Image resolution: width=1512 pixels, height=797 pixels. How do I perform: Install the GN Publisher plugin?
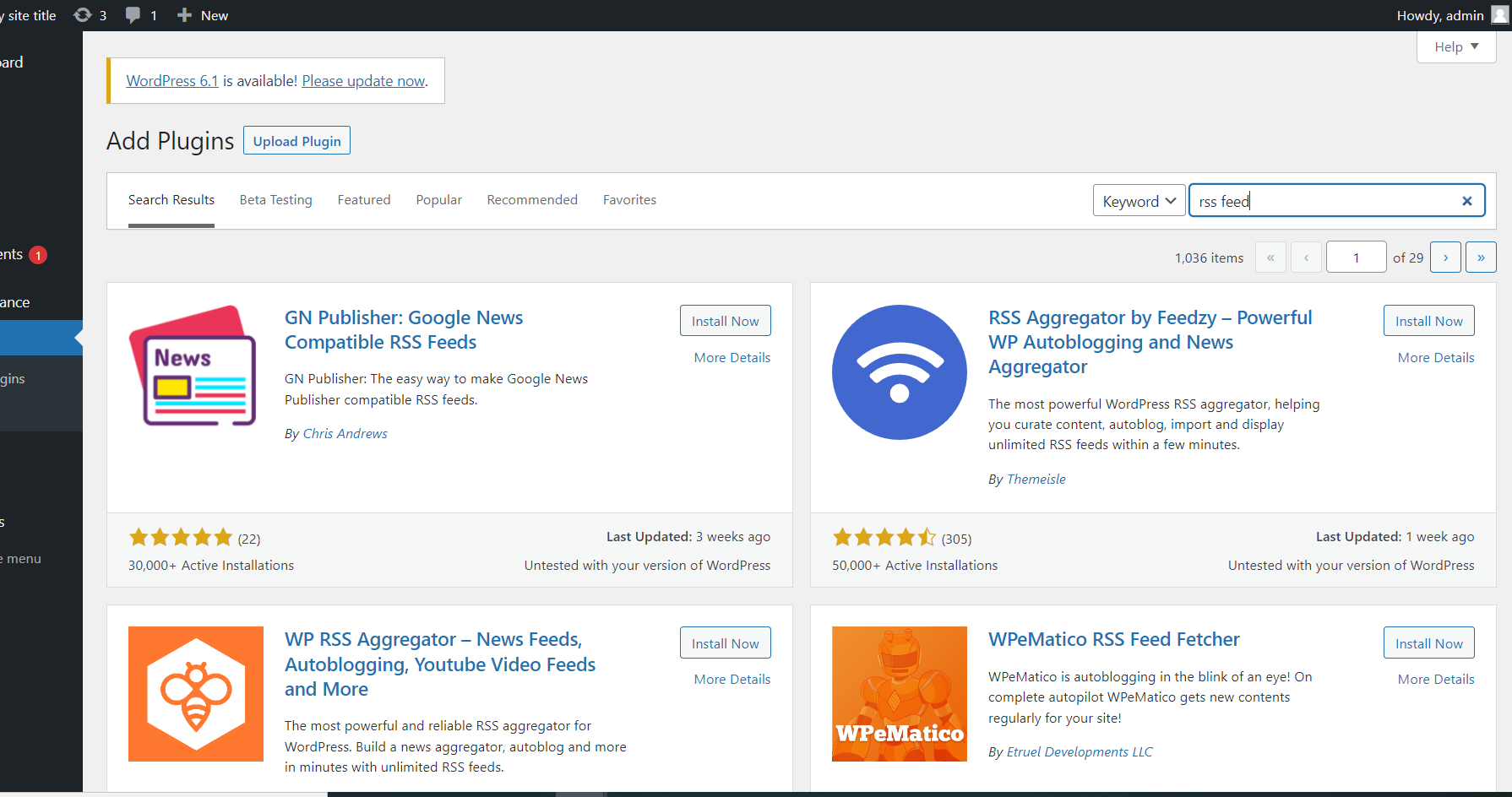click(x=725, y=320)
